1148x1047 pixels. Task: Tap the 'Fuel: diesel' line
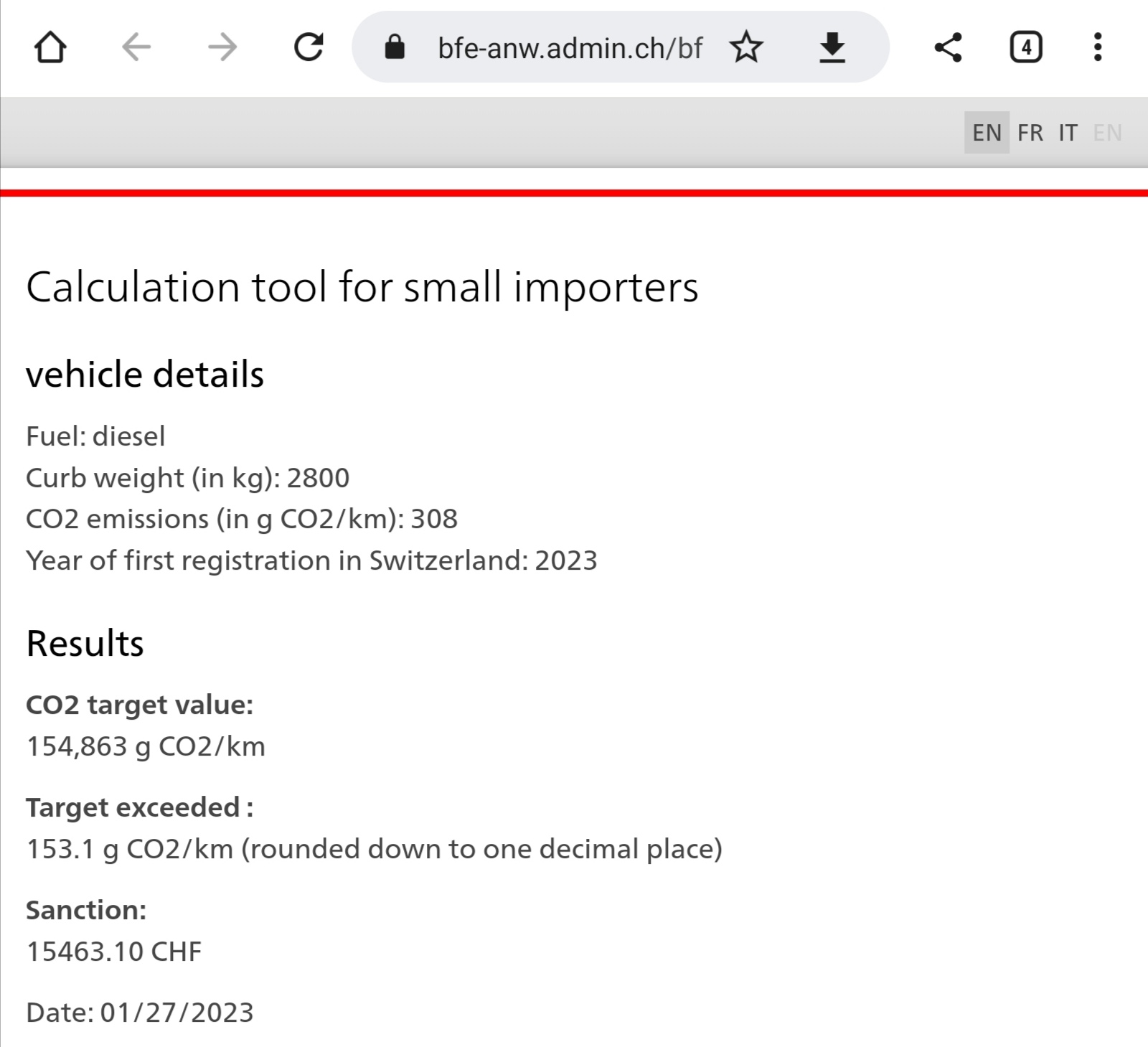(95, 436)
